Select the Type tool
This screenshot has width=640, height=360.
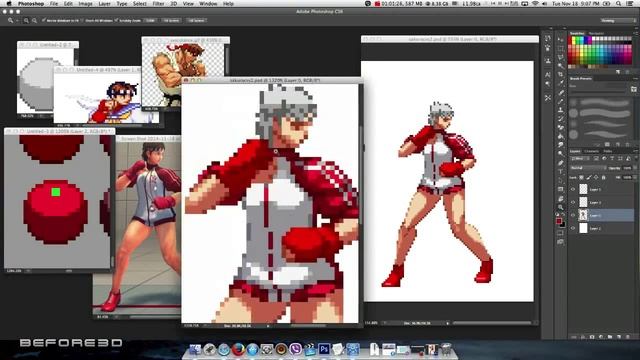coord(561,171)
